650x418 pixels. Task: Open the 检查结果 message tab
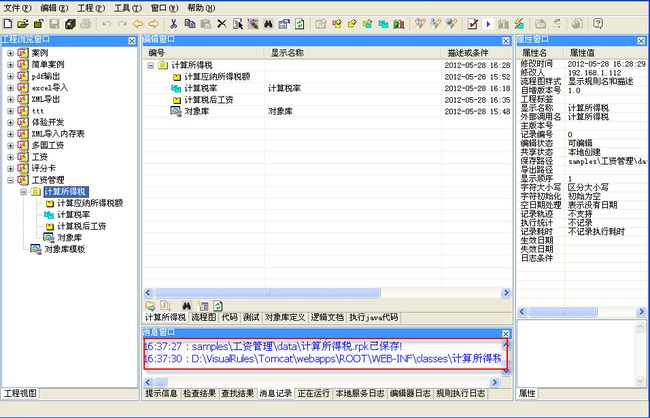point(199,394)
